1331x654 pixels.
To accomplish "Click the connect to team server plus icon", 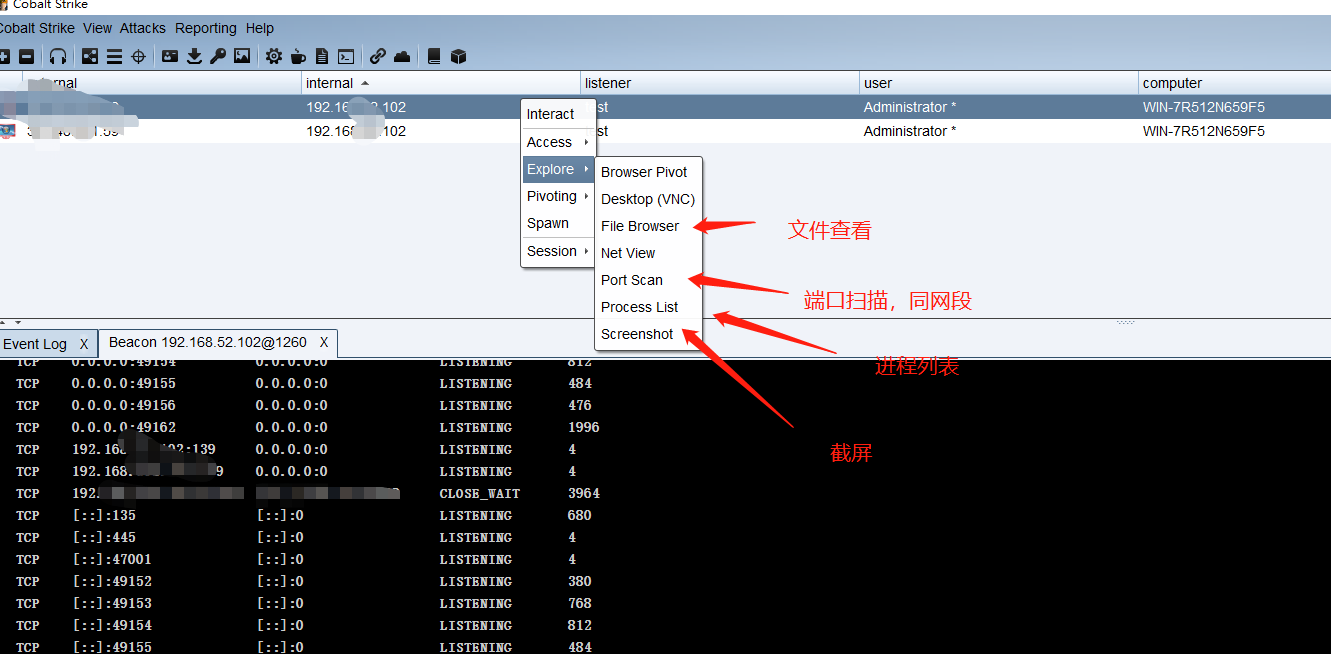I will pos(4,56).
